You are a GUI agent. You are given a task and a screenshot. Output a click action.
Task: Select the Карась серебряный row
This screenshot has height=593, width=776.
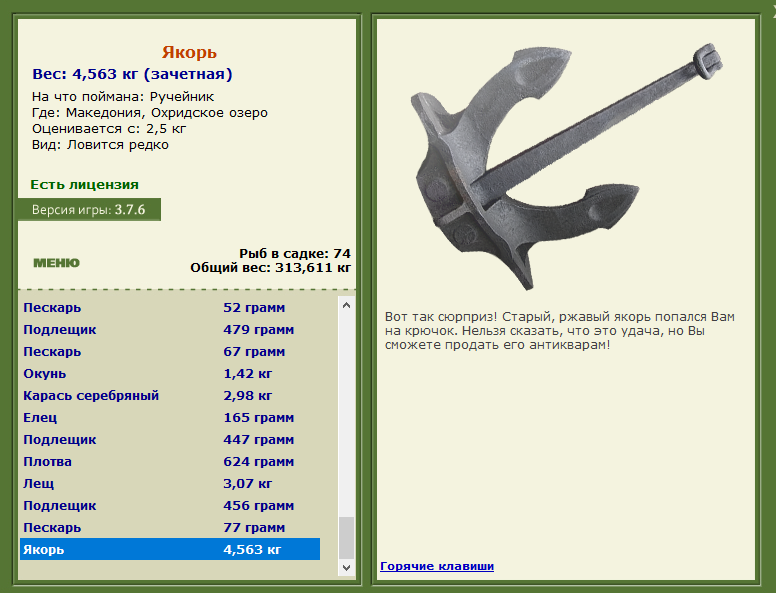(x=170, y=395)
